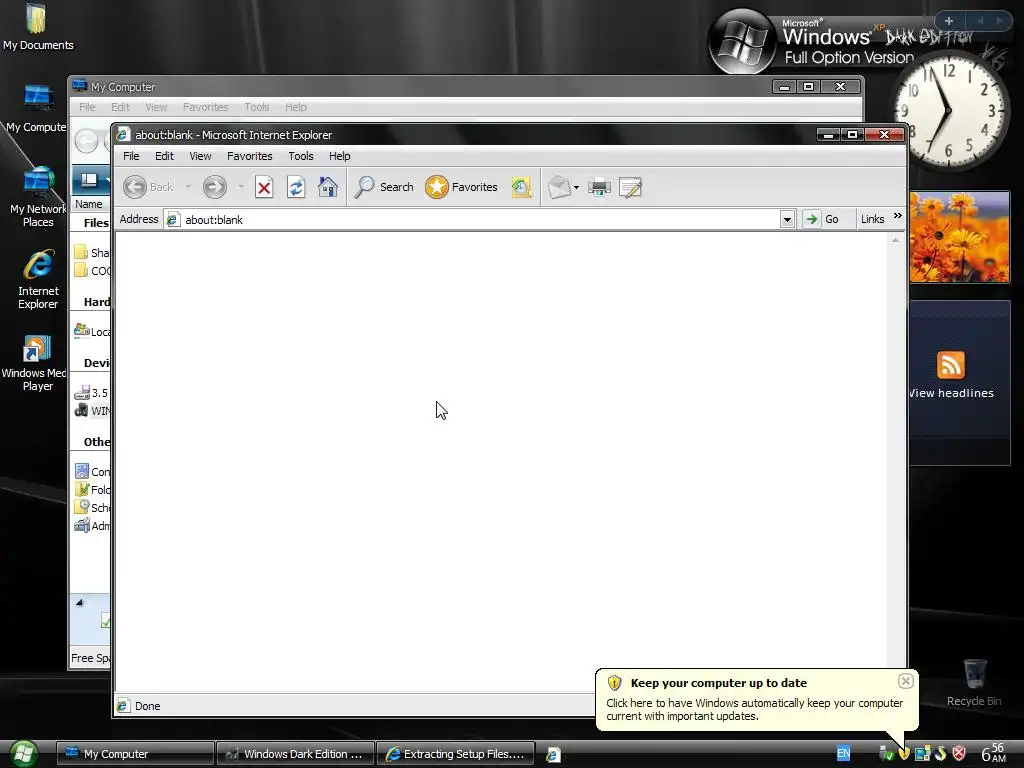Open the Address bar dropdown arrow
The width and height of the screenshot is (1024, 768).
[x=787, y=219]
